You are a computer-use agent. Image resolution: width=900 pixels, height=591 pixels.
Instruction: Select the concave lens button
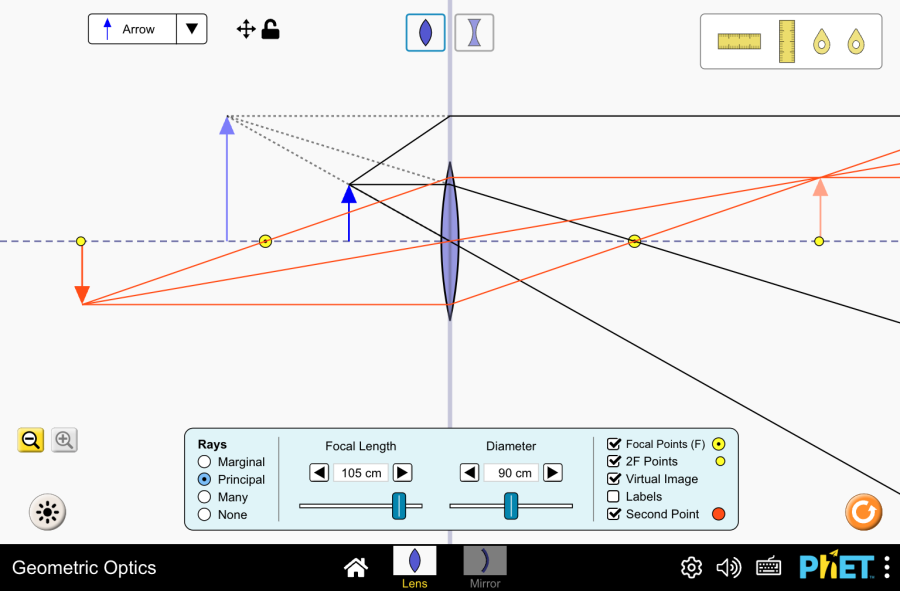474,32
